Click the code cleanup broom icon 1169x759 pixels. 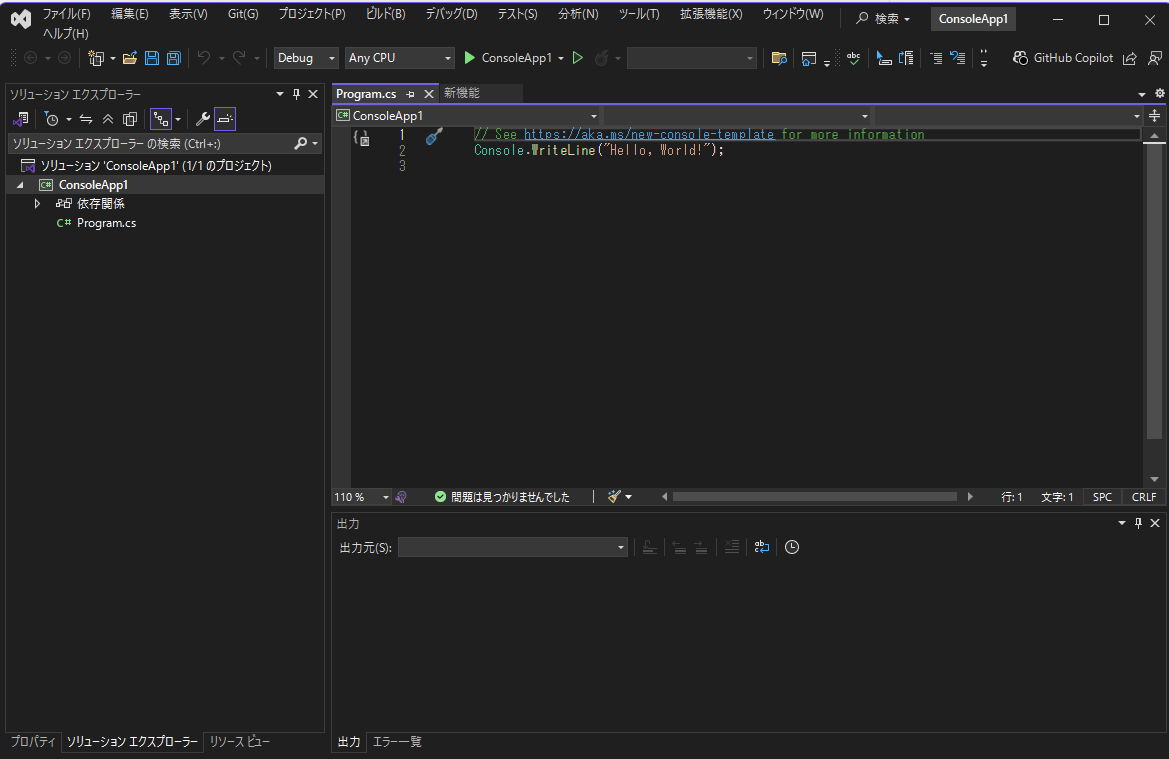[615, 497]
